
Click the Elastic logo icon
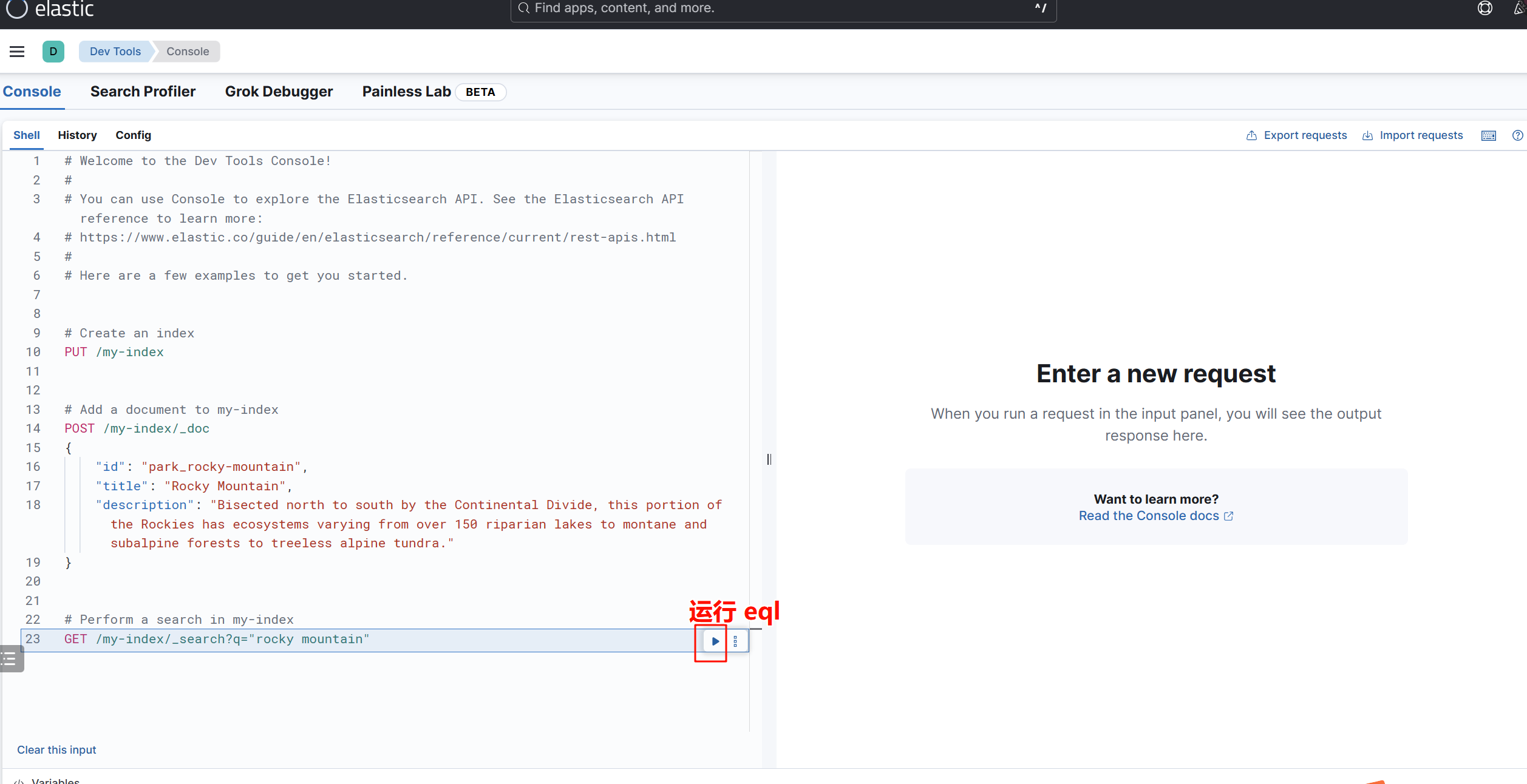tap(17, 8)
